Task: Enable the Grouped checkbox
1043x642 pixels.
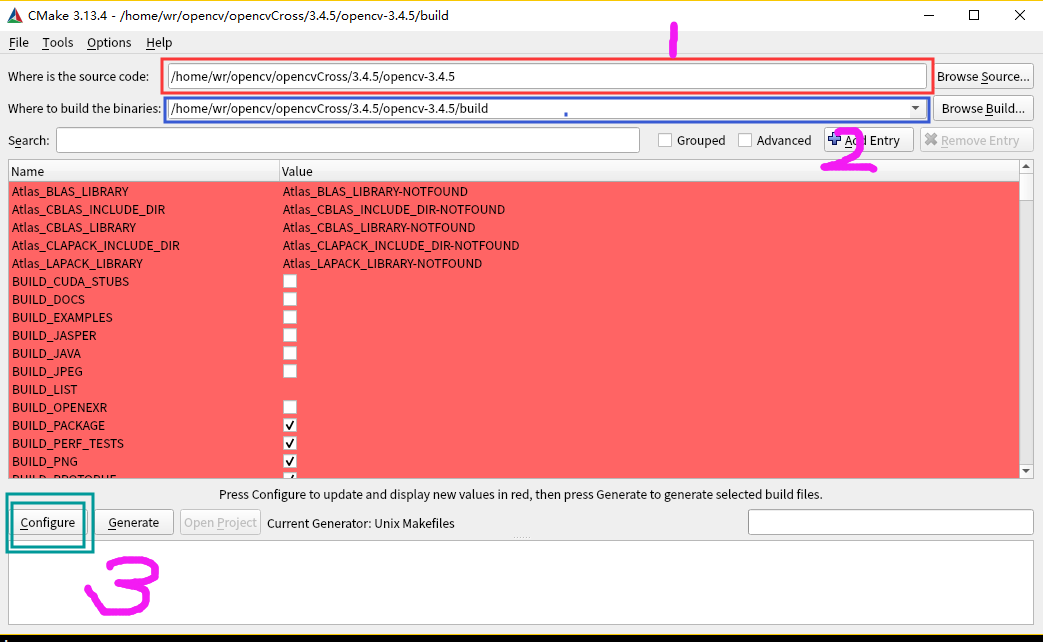Action: (664, 140)
